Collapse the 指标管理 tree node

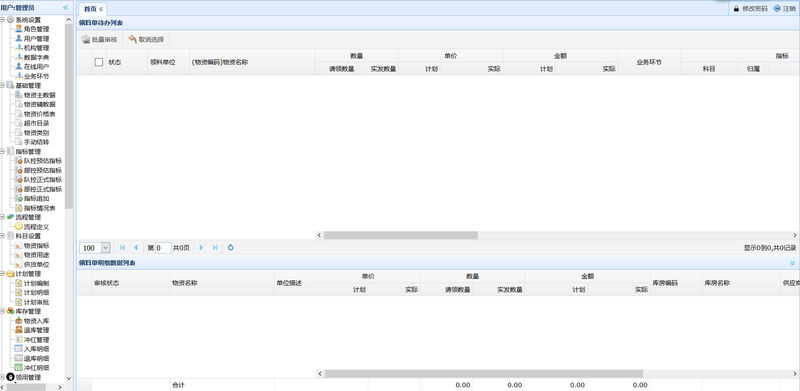click(3, 151)
